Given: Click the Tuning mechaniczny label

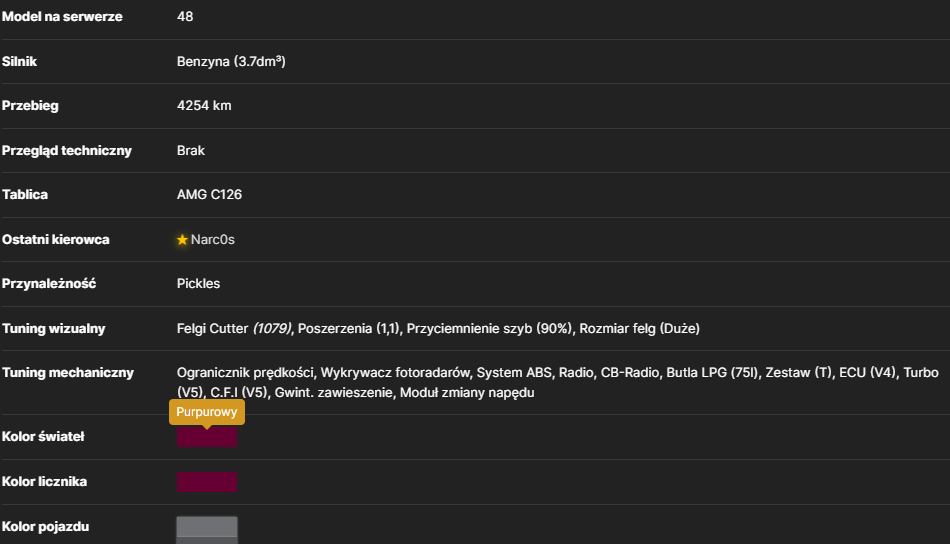Looking at the screenshot, I should 68,373.
